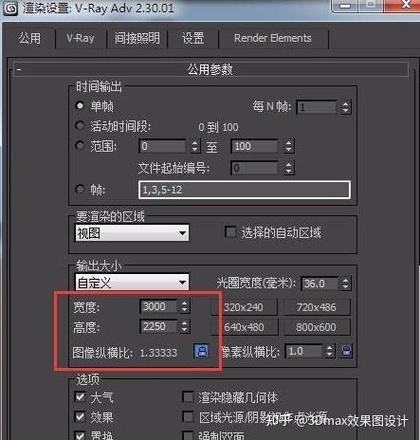Uncheck the 大气 checkbox
The width and height of the screenshot is (420, 440).
point(80,396)
